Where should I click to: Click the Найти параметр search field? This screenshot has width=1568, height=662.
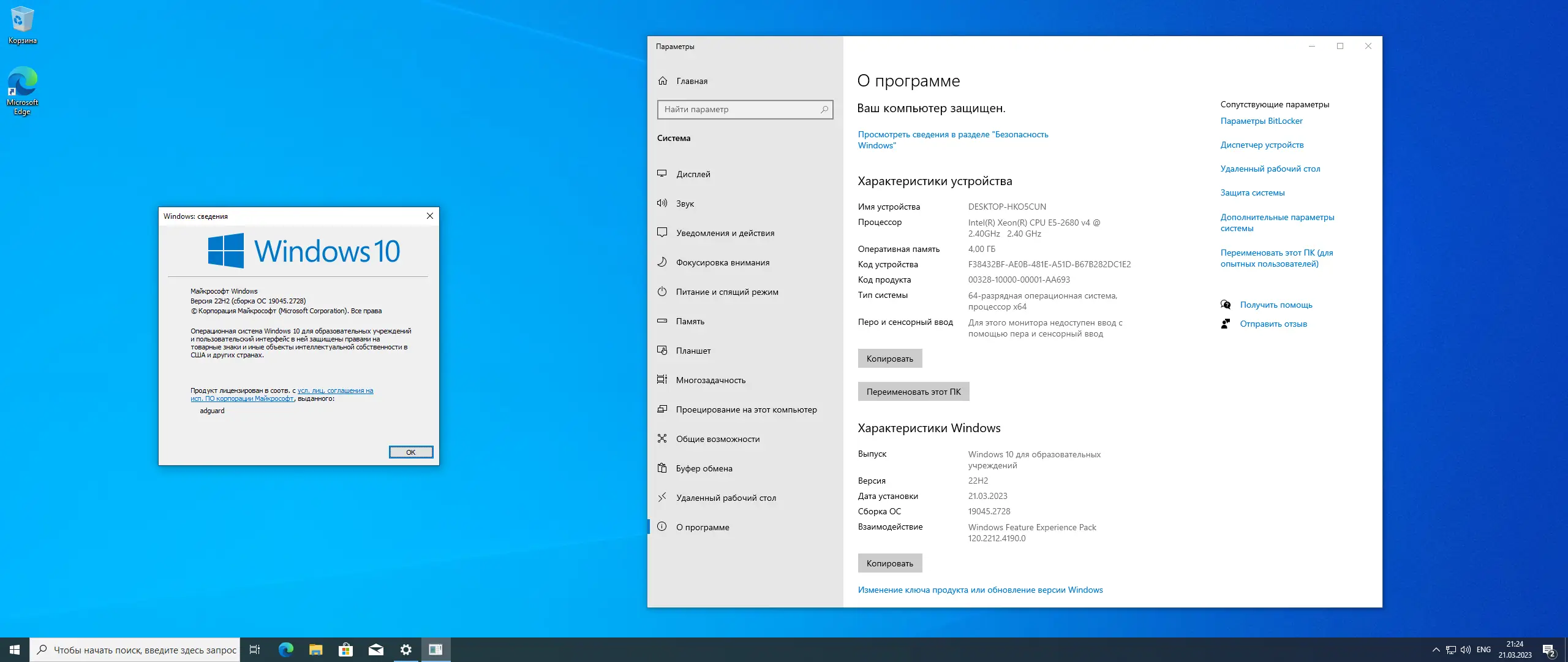[745, 109]
